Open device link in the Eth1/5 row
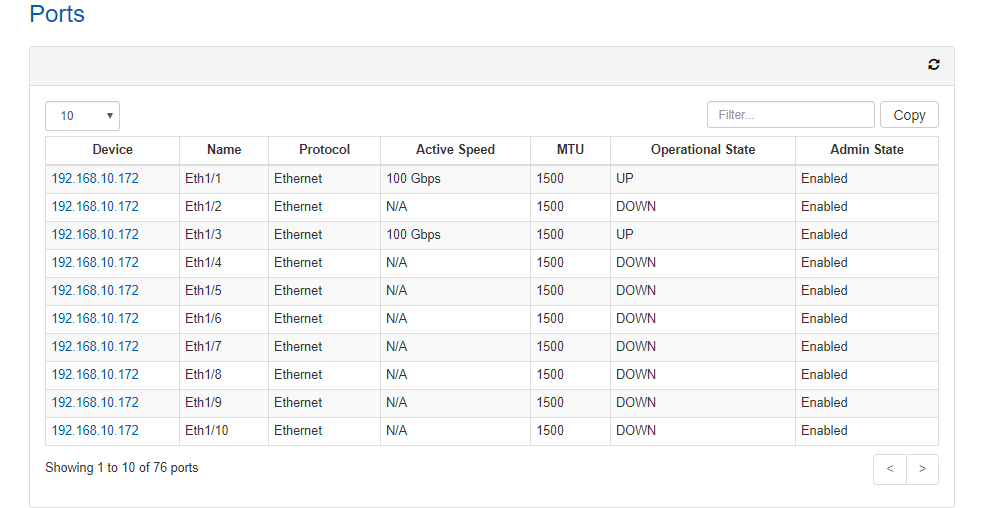984x508 pixels. tap(95, 291)
